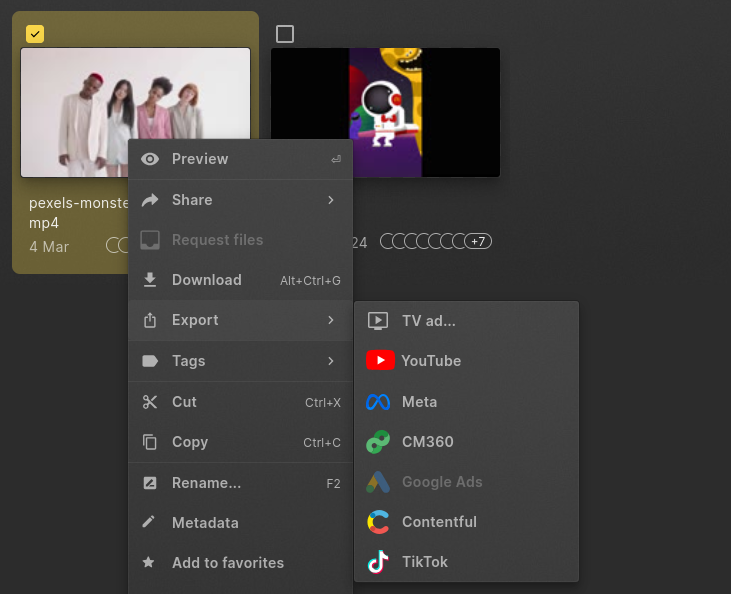
Task: Click the Rename pencil-box icon
Action: click(150, 483)
